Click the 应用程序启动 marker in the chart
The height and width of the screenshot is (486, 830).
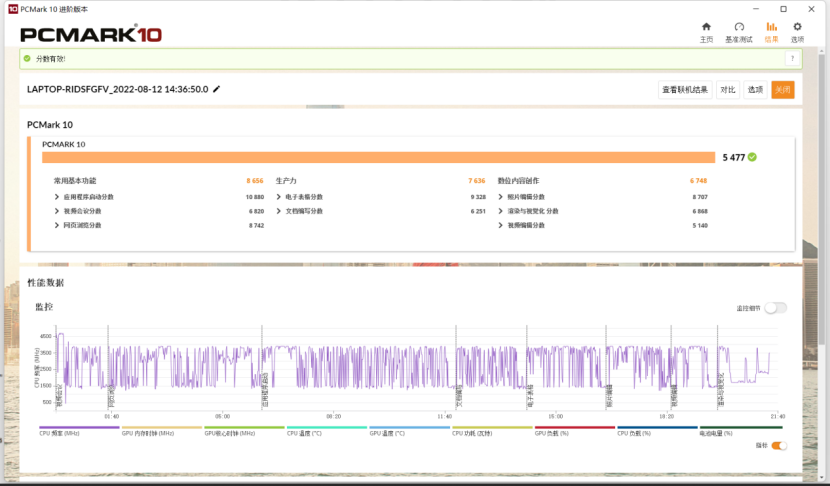click(x=265, y=390)
